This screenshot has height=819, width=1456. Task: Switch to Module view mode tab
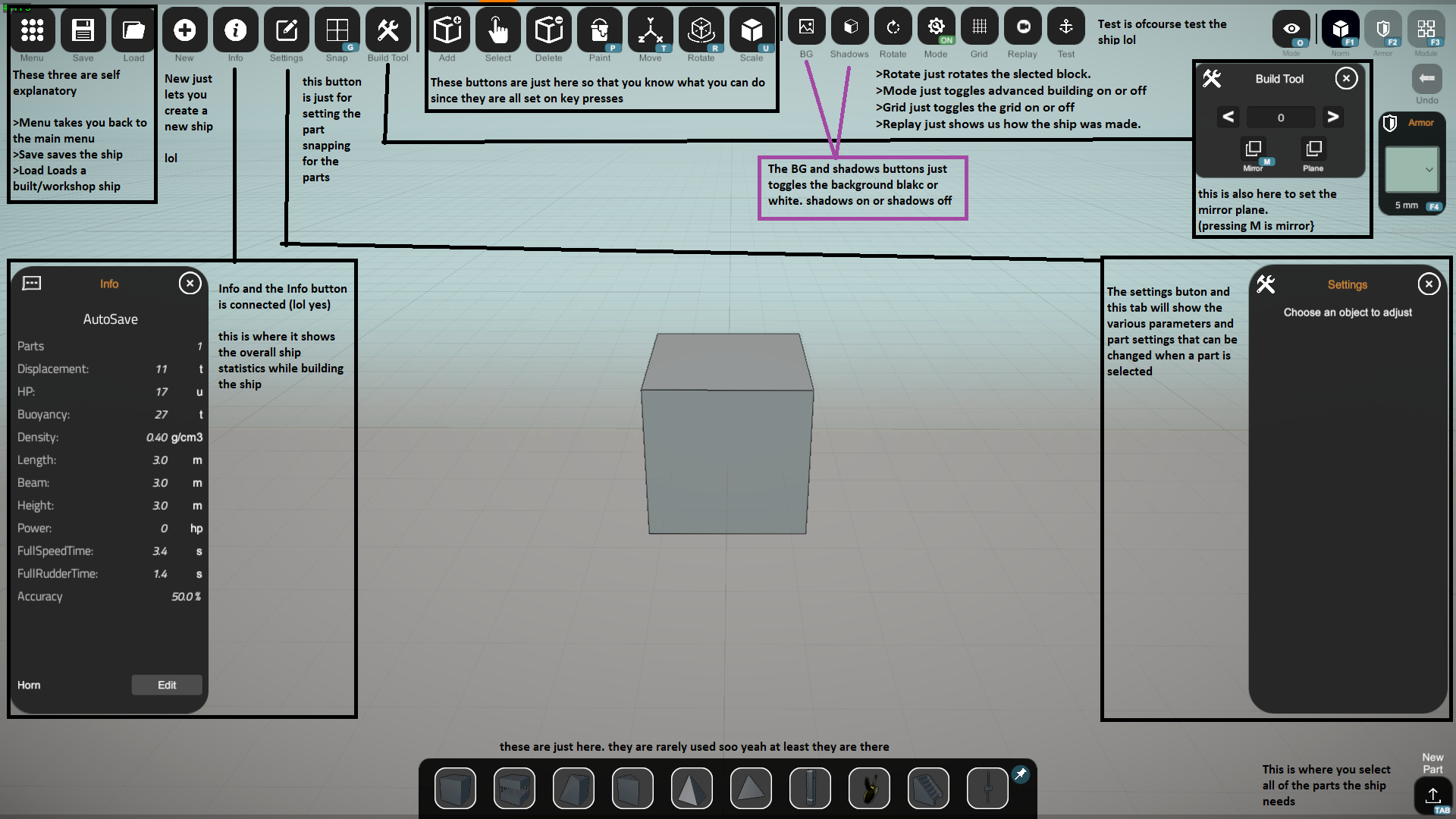pyautogui.click(x=1426, y=30)
